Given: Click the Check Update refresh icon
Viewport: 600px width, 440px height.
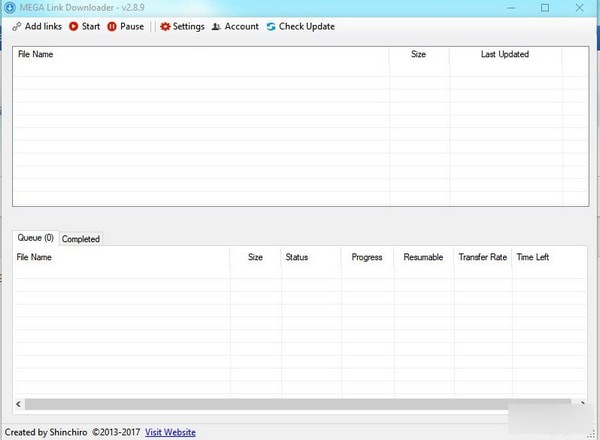Looking at the screenshot, I should click(271, 26).
